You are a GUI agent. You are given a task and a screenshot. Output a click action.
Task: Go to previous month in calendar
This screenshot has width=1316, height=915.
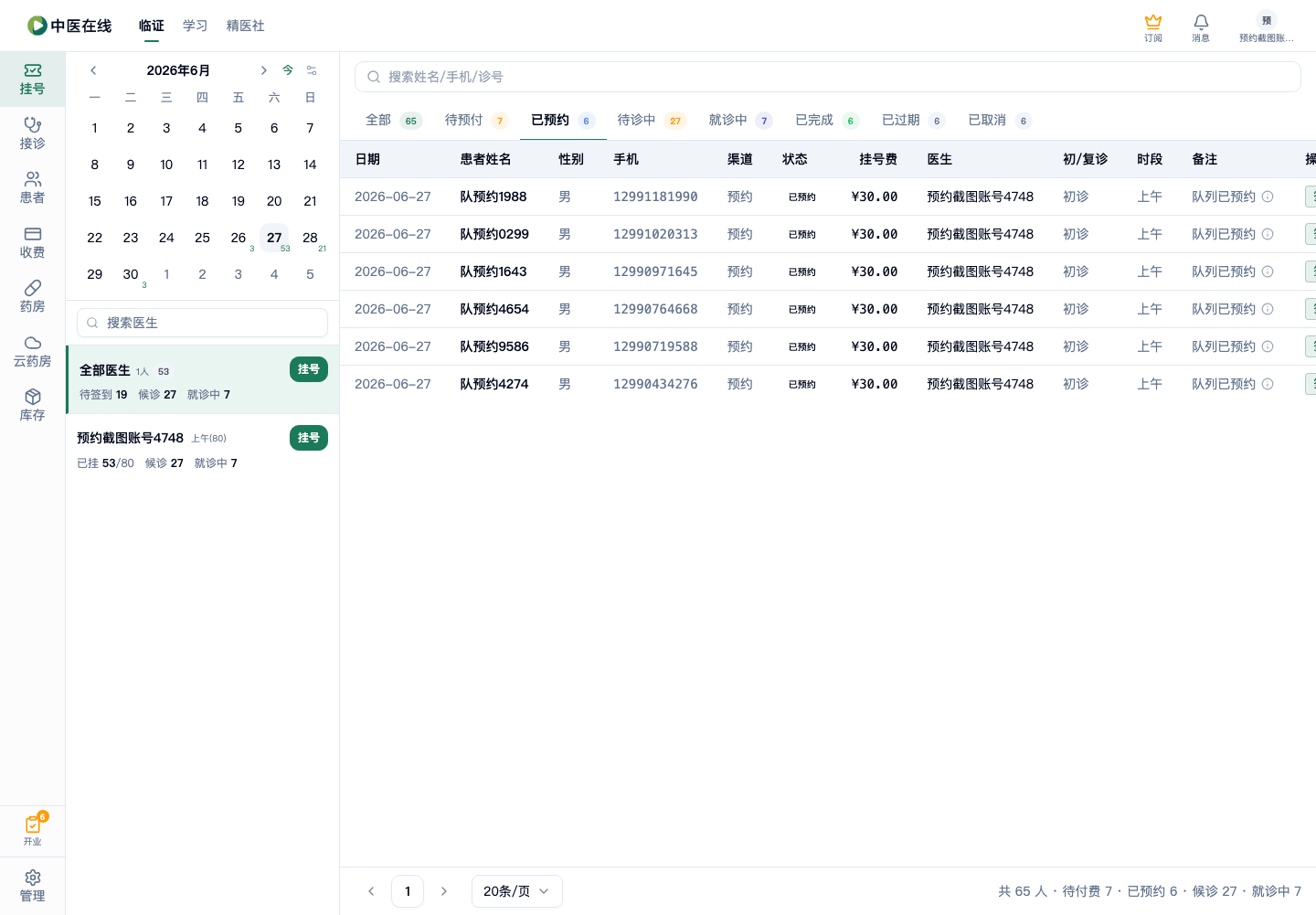tap(93, 70)
